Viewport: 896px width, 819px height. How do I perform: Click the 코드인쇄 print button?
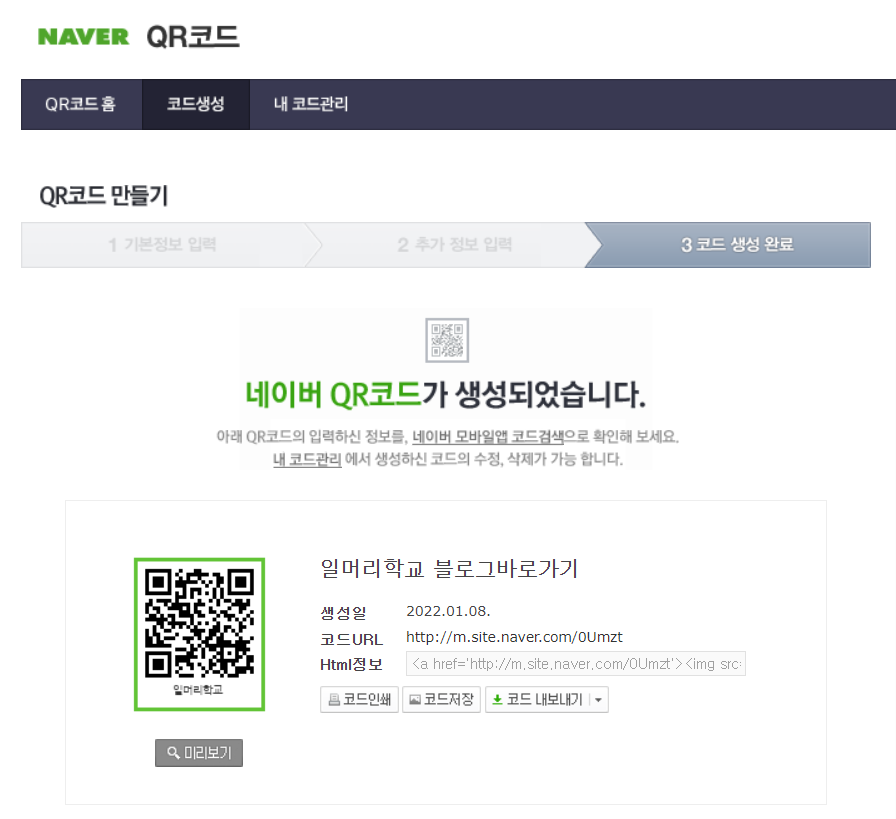pos(359,700)
